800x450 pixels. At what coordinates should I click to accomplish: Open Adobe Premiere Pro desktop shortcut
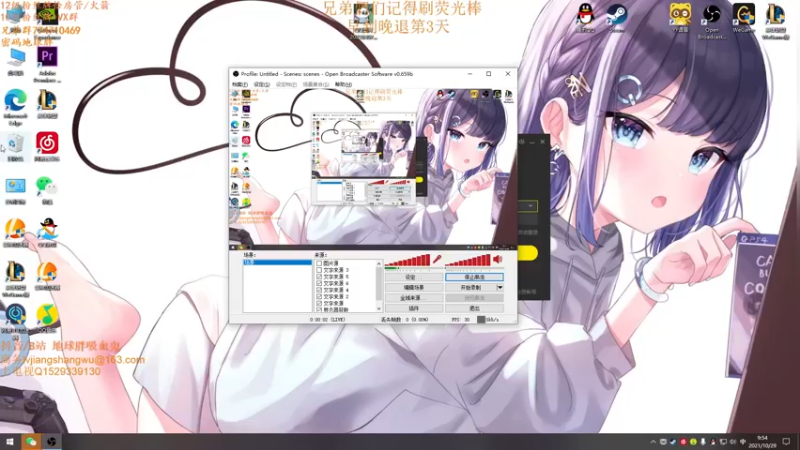[47, 65]
